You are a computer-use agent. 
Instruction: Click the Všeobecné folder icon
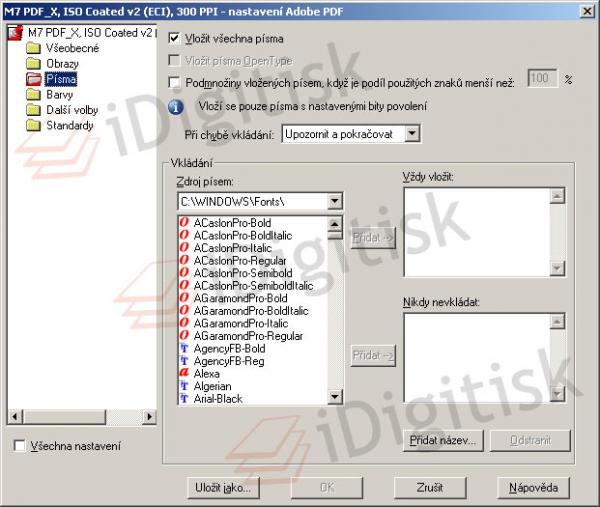click(34, 48)
